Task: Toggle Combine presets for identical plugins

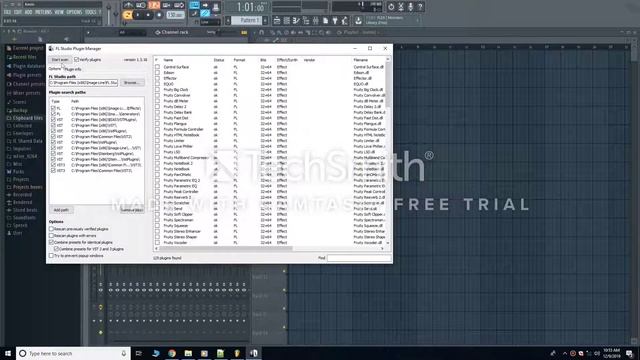Action: 51,242
